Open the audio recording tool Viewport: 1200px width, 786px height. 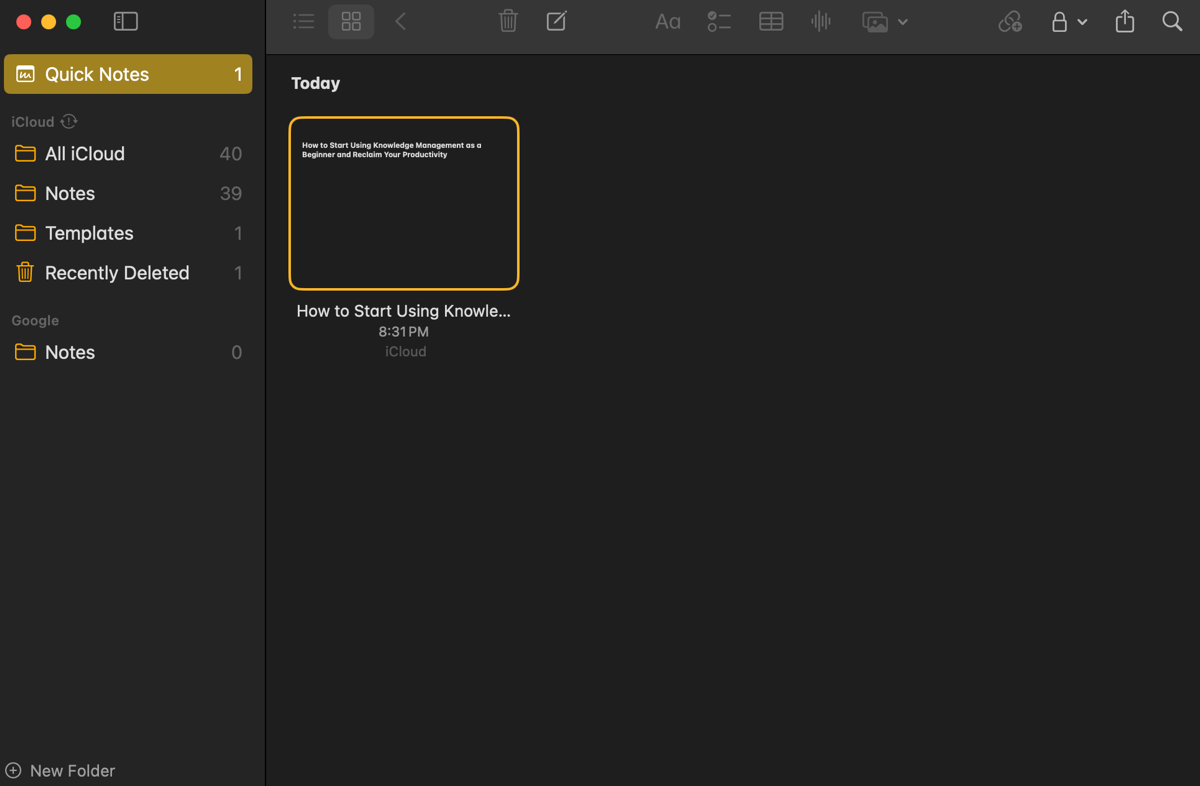point(820,21)
